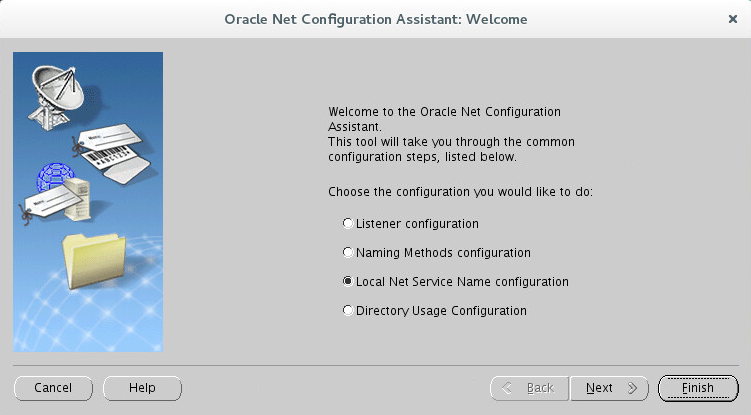751x415 pixels.
Task: Choose Naming Methods configuration option
Action: 348,253
